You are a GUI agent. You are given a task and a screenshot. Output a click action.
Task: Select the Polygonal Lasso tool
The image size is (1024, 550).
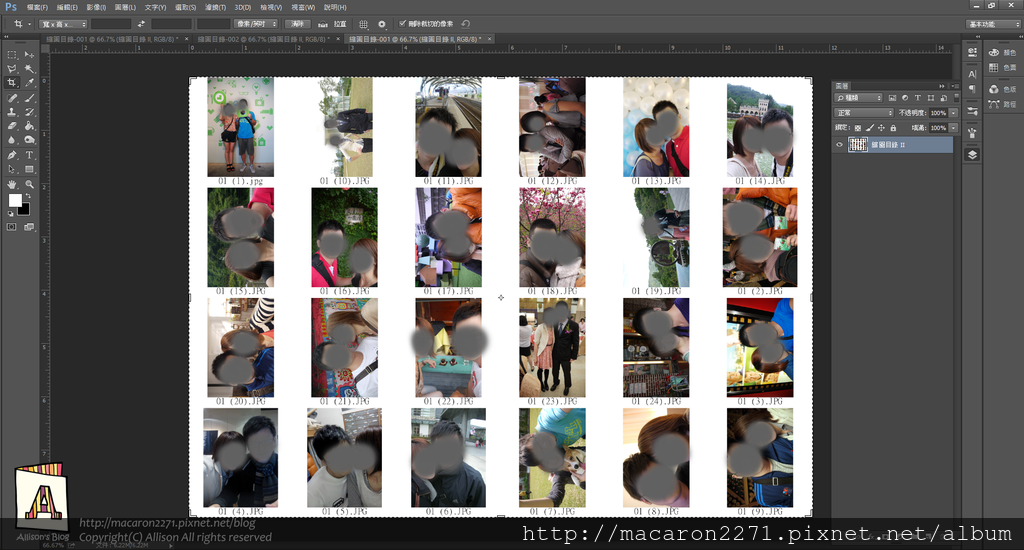[12, 69]
